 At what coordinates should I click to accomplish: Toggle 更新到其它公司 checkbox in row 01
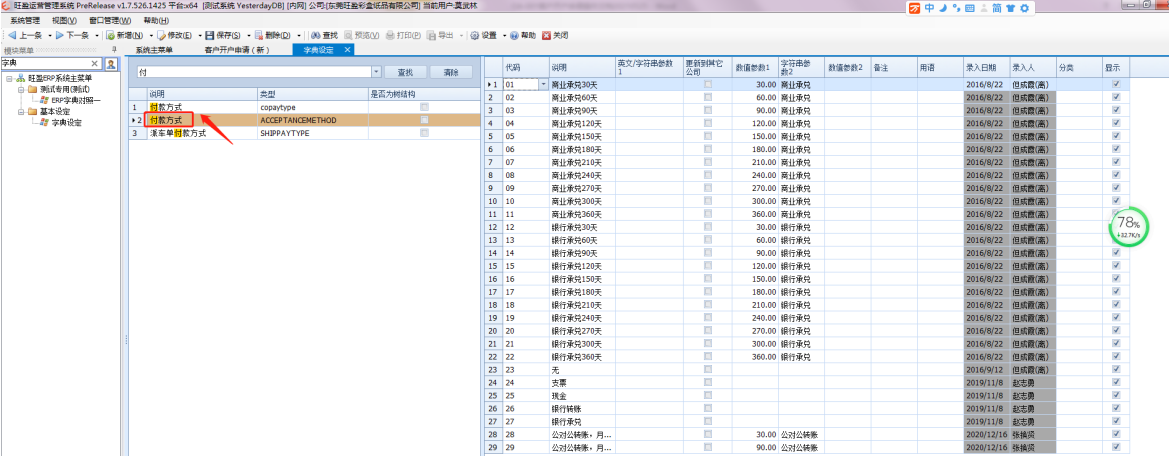708,84
